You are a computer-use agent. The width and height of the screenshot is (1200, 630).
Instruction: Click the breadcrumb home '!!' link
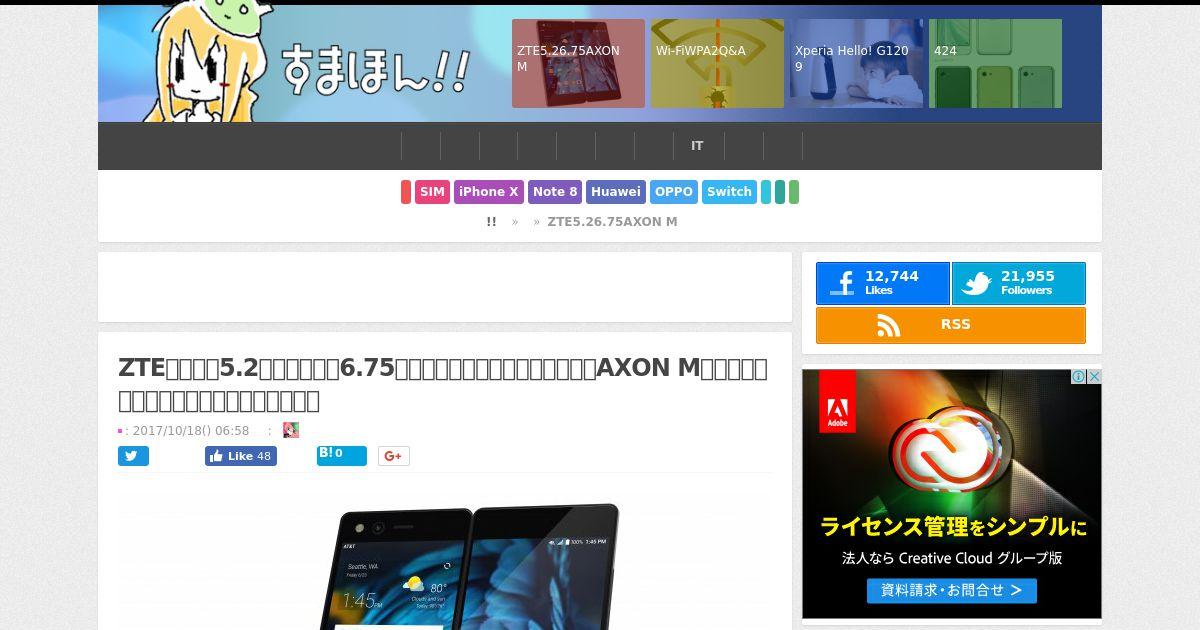click(x=491, y=222)
